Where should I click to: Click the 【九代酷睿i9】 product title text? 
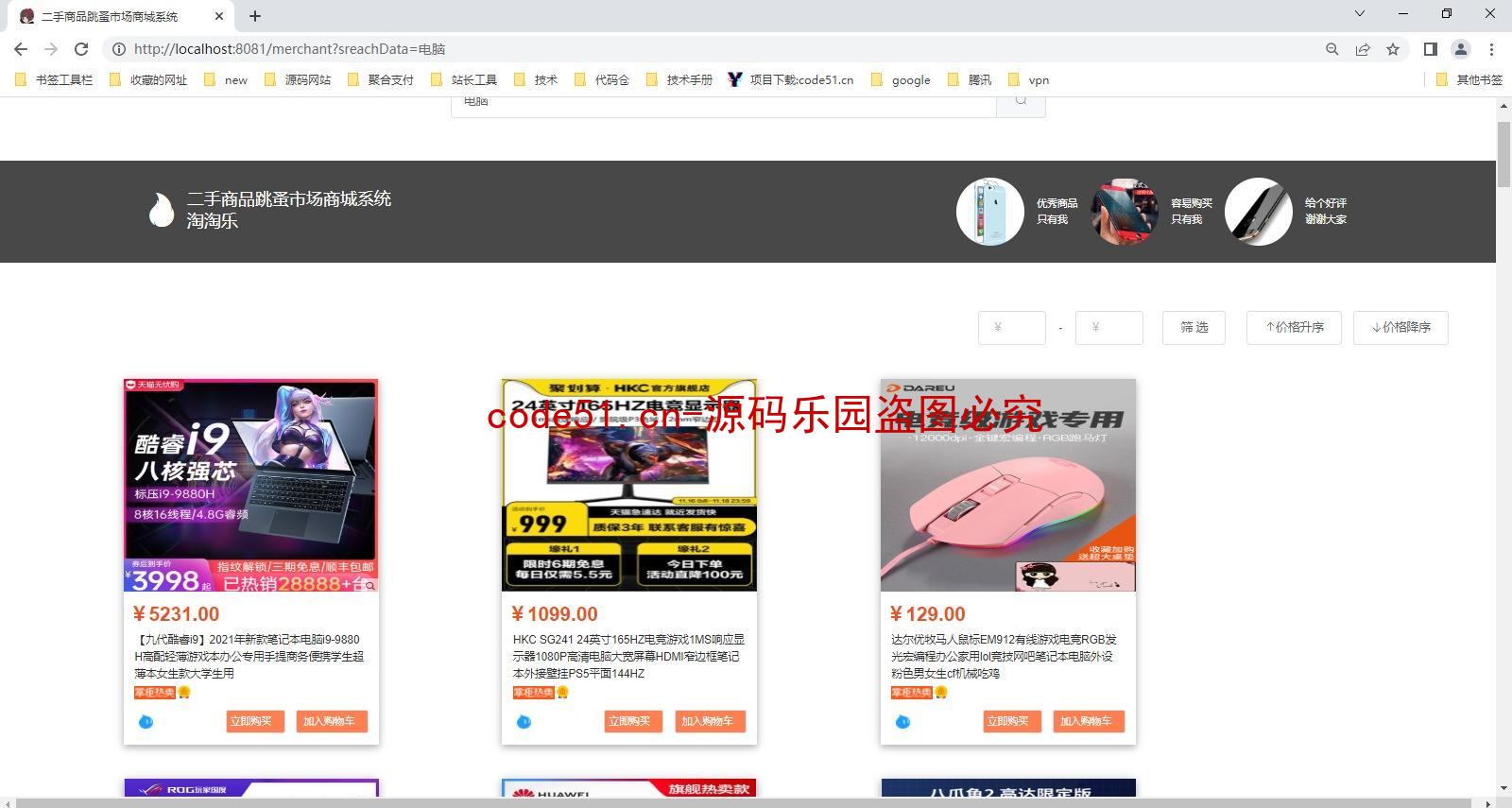[x=249, y=657]
